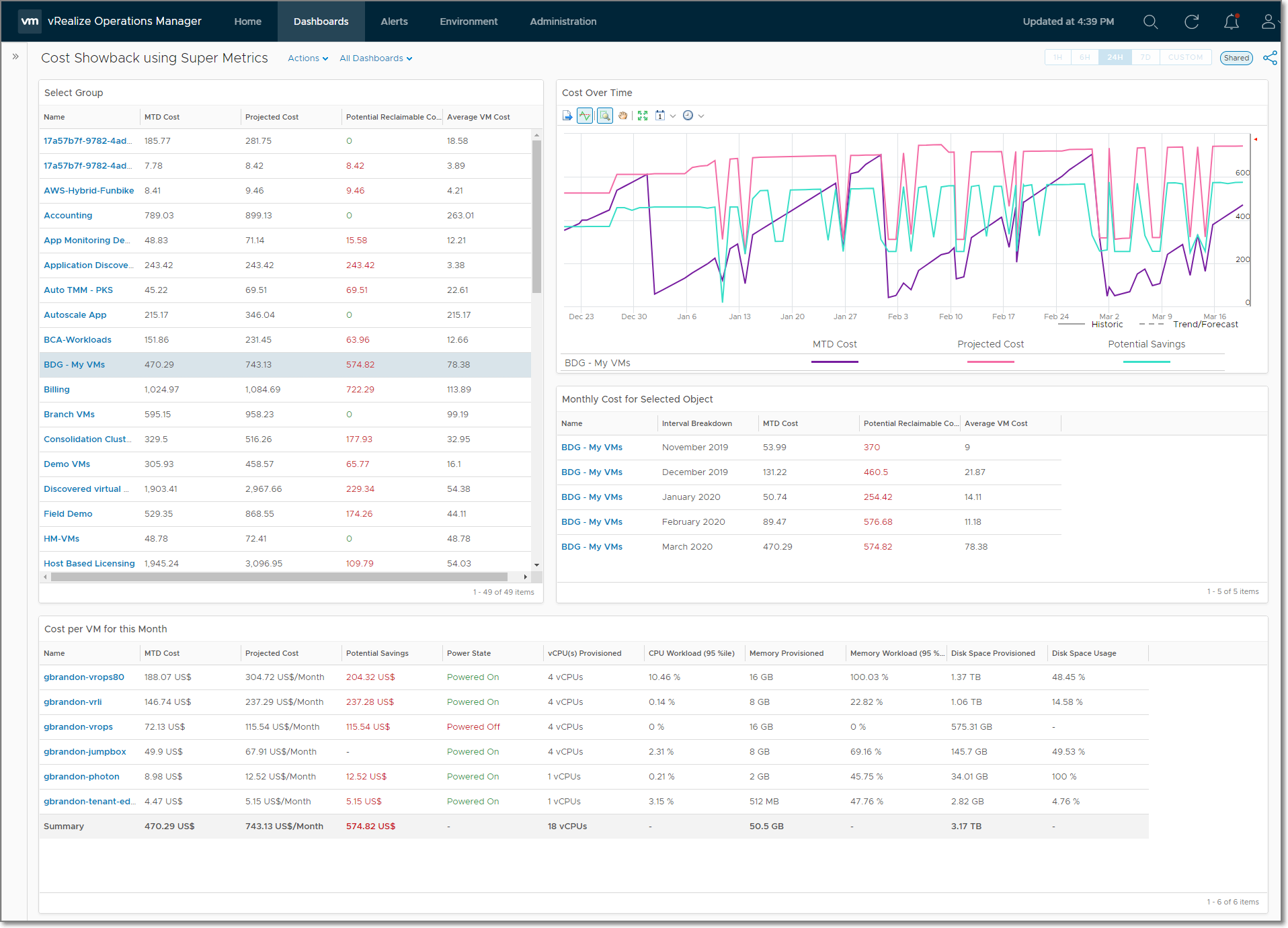Click the scroll-right arrow in Select Group
This screenshot has width=1288, height=928.
tap(526, 577)
